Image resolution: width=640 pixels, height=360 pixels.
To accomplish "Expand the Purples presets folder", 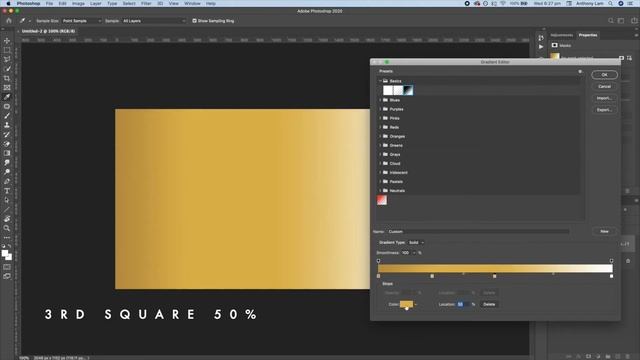I will [x=380, y=109].
